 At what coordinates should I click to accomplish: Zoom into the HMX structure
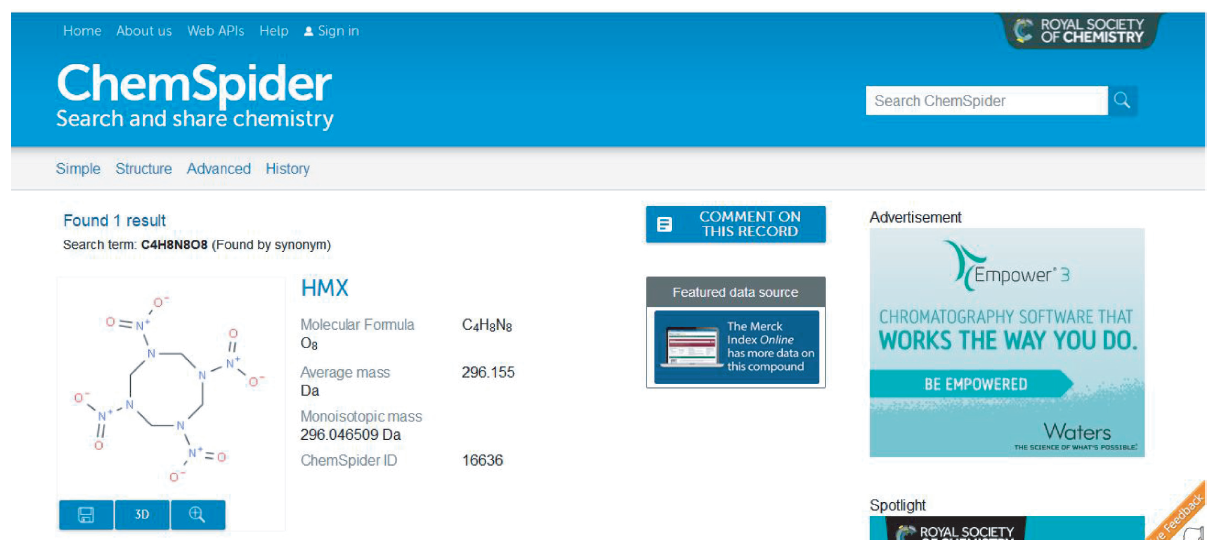[x=197, y=514]
